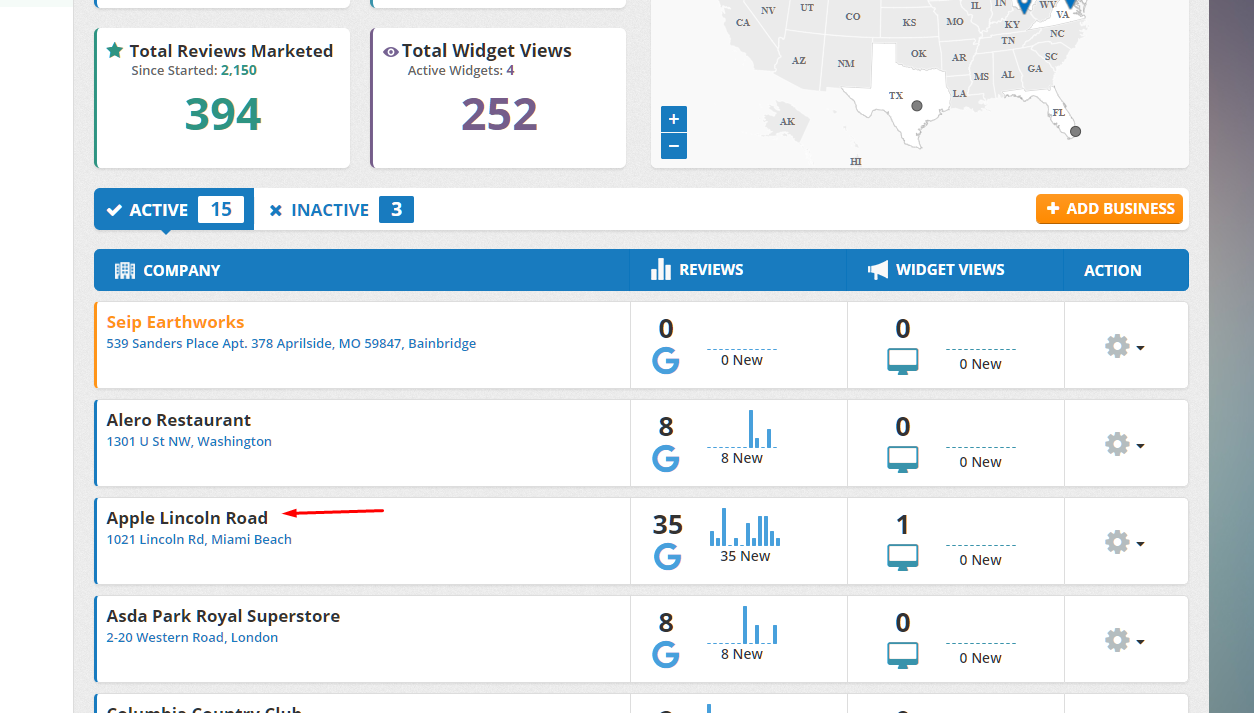Switch to the Inactive businesses tab
The image size is (1254, 713).
point(340,210)
